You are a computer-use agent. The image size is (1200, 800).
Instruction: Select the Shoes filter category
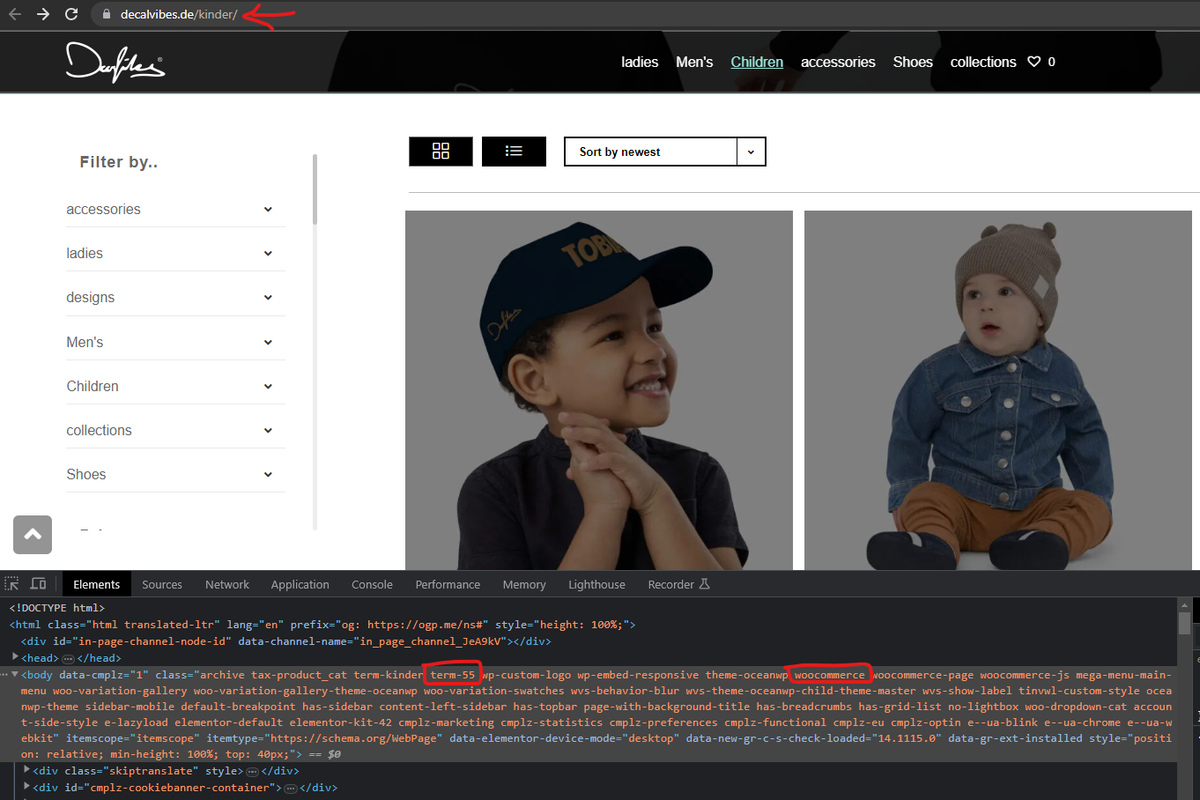tap(86, 474)
